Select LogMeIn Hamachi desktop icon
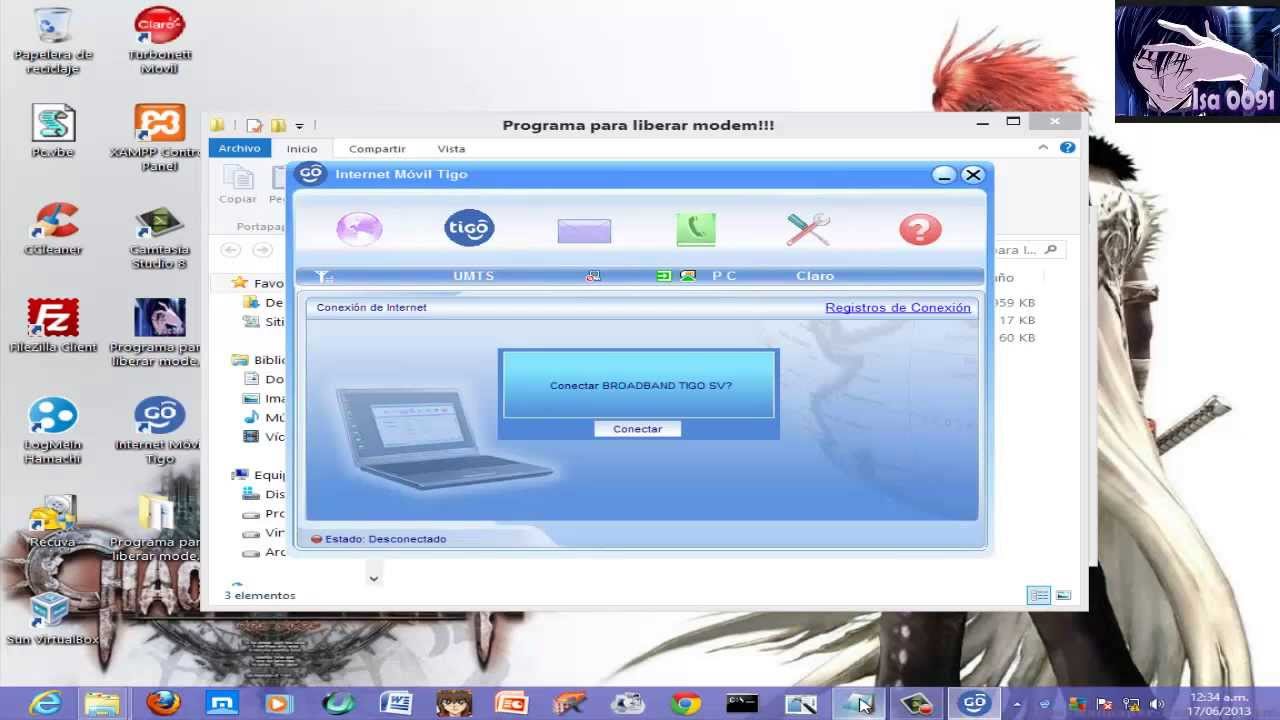The image size is (1280, 720). click(x=53, y=432)
